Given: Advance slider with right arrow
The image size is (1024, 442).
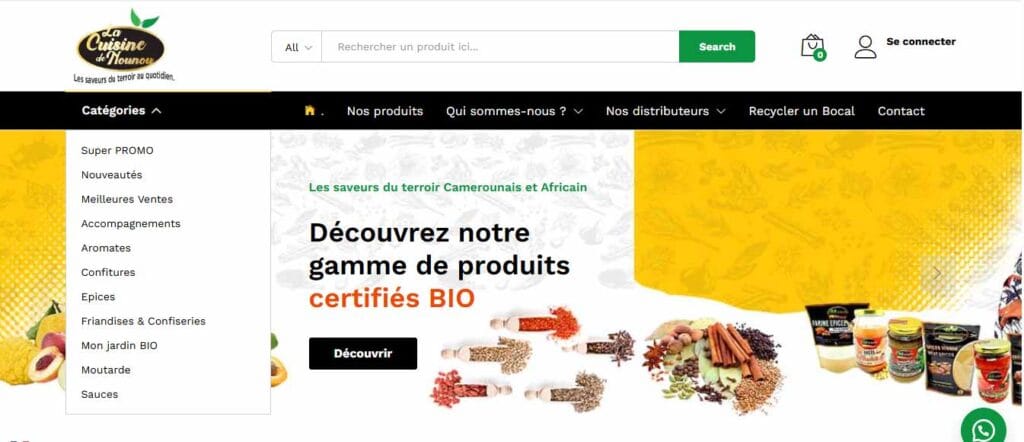Looking at the screenshot, I should tap(937, 273).
